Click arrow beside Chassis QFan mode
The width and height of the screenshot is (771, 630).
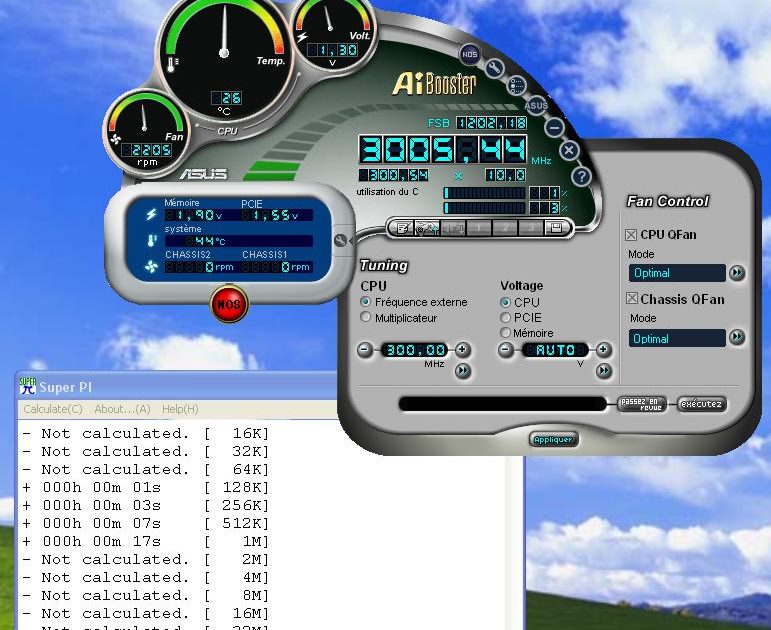coord(737,337)
